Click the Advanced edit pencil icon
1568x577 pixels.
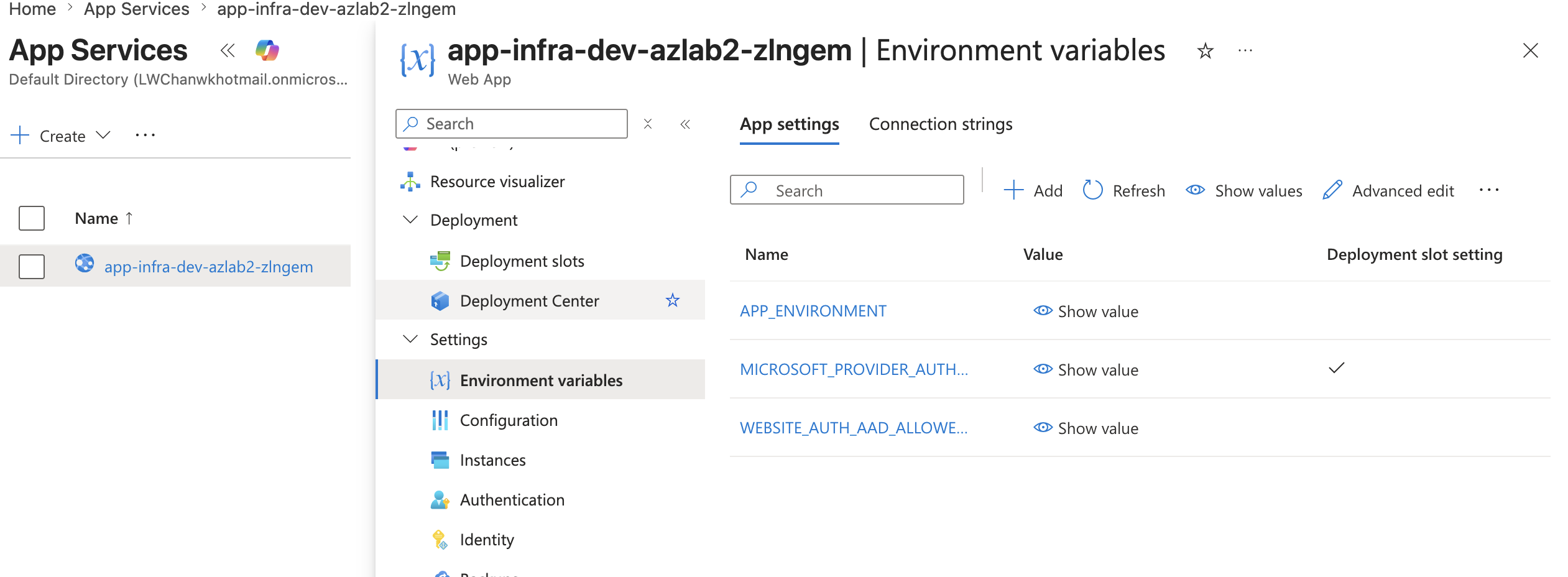pos(1332,190)
